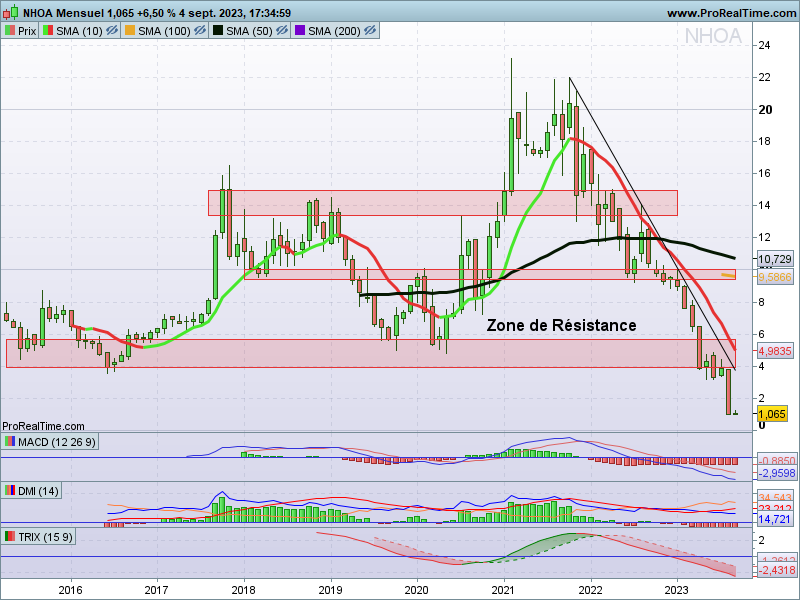The height and width of the screenshot is (600, 800).
Task: Click the orange SMA (100) swatch
Action: tap(130, 31)
